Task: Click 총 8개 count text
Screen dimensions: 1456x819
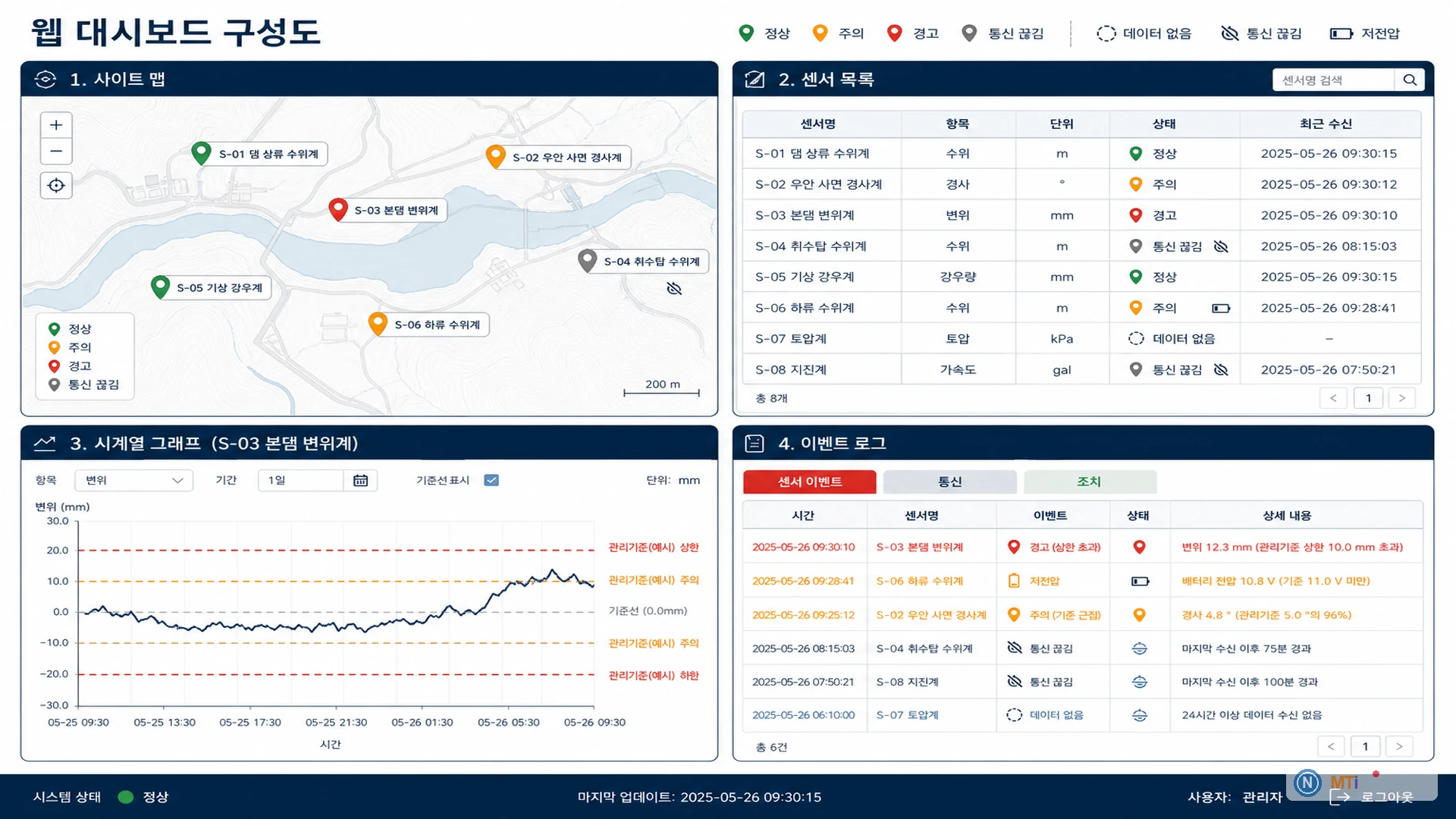Action: click(x=771, y=398)
